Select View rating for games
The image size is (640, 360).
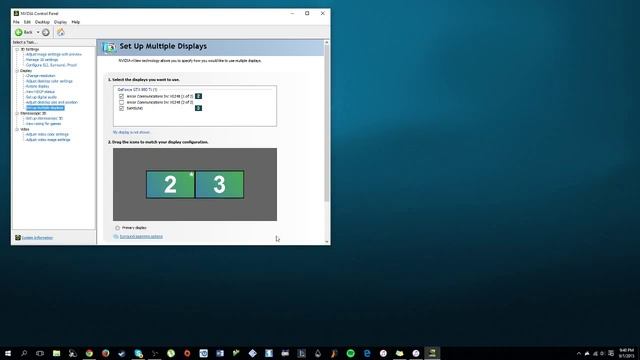click(x=43, y=124)
